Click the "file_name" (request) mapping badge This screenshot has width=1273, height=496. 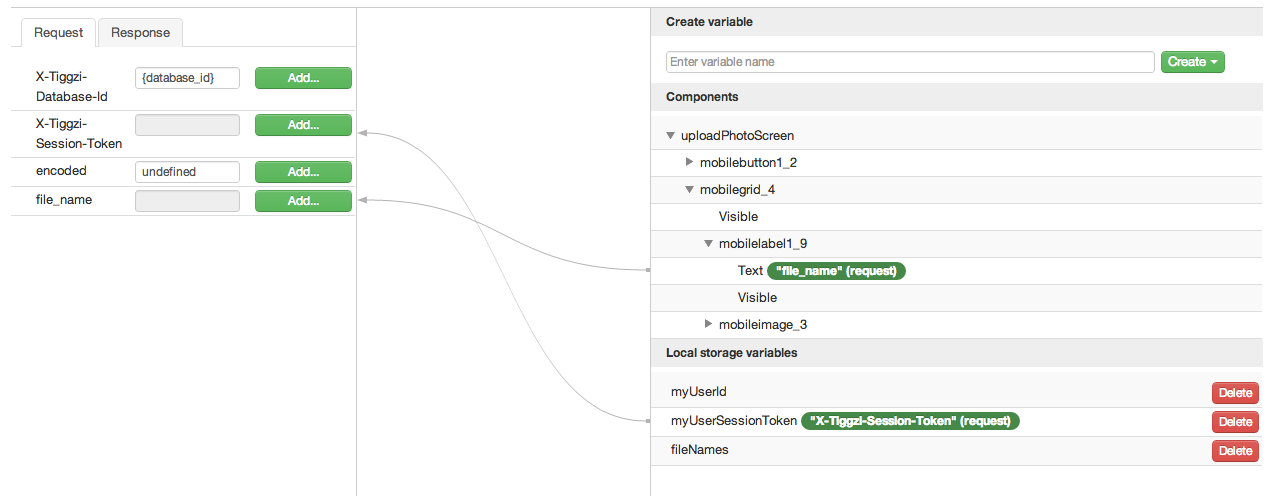pyautogui.click(x=836, y=271)
